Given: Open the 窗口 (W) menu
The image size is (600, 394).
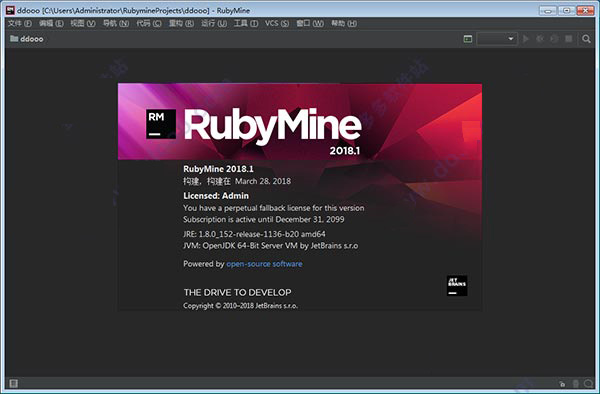Looking at the screenshot, I should point(310,23).
